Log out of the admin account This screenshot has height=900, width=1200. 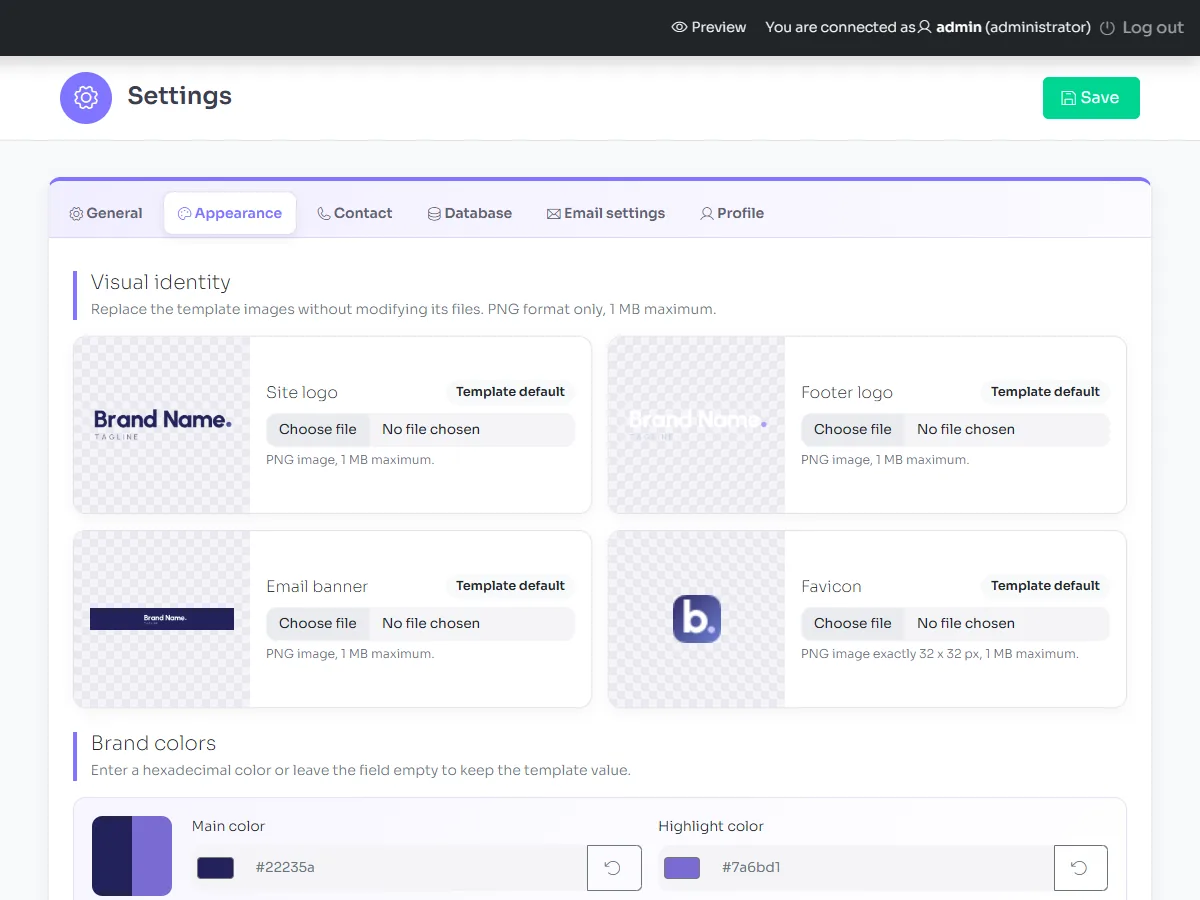(x=1142, y=28)
